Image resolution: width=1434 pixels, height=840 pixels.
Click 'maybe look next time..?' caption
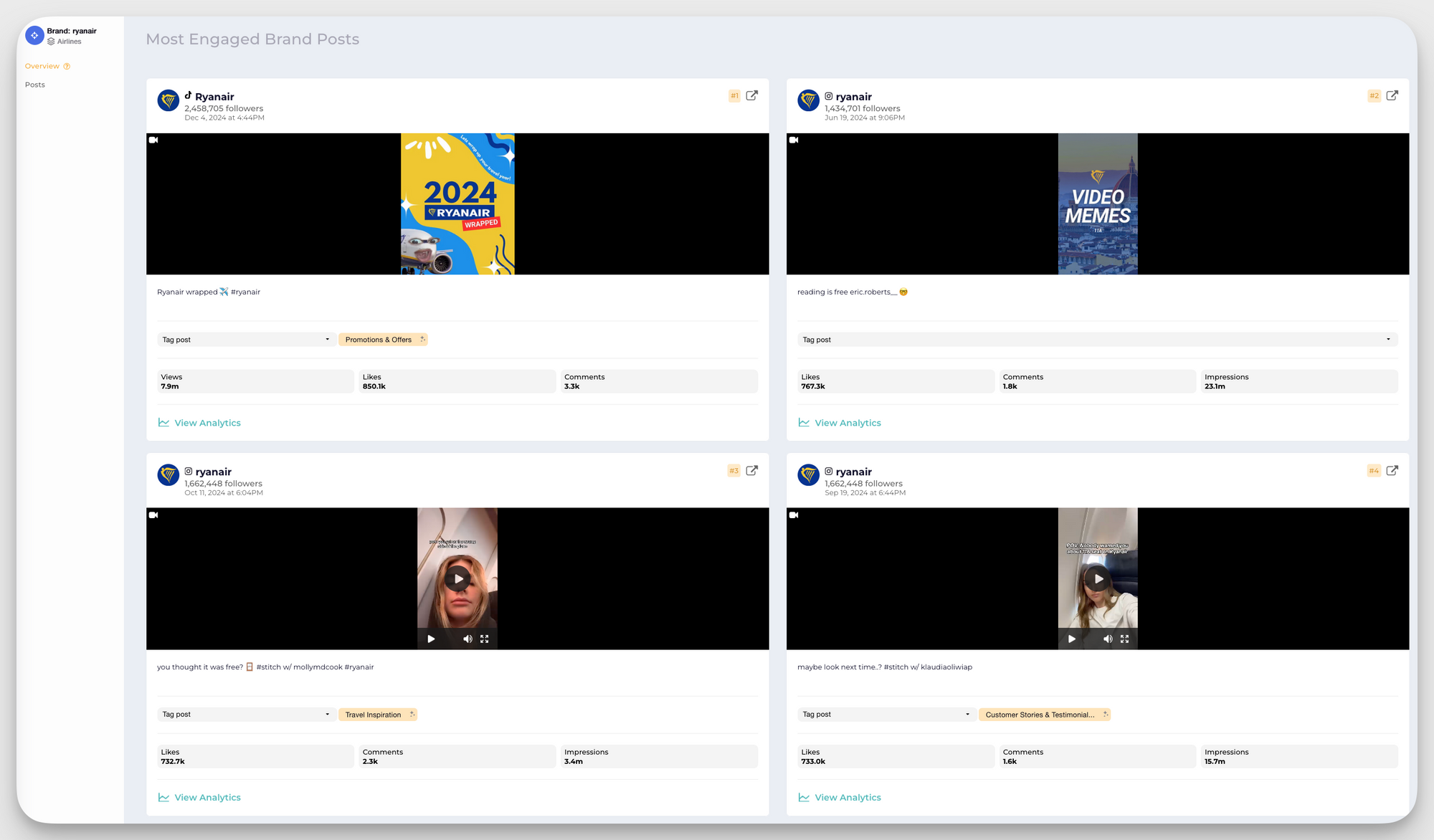click(885, 667)
